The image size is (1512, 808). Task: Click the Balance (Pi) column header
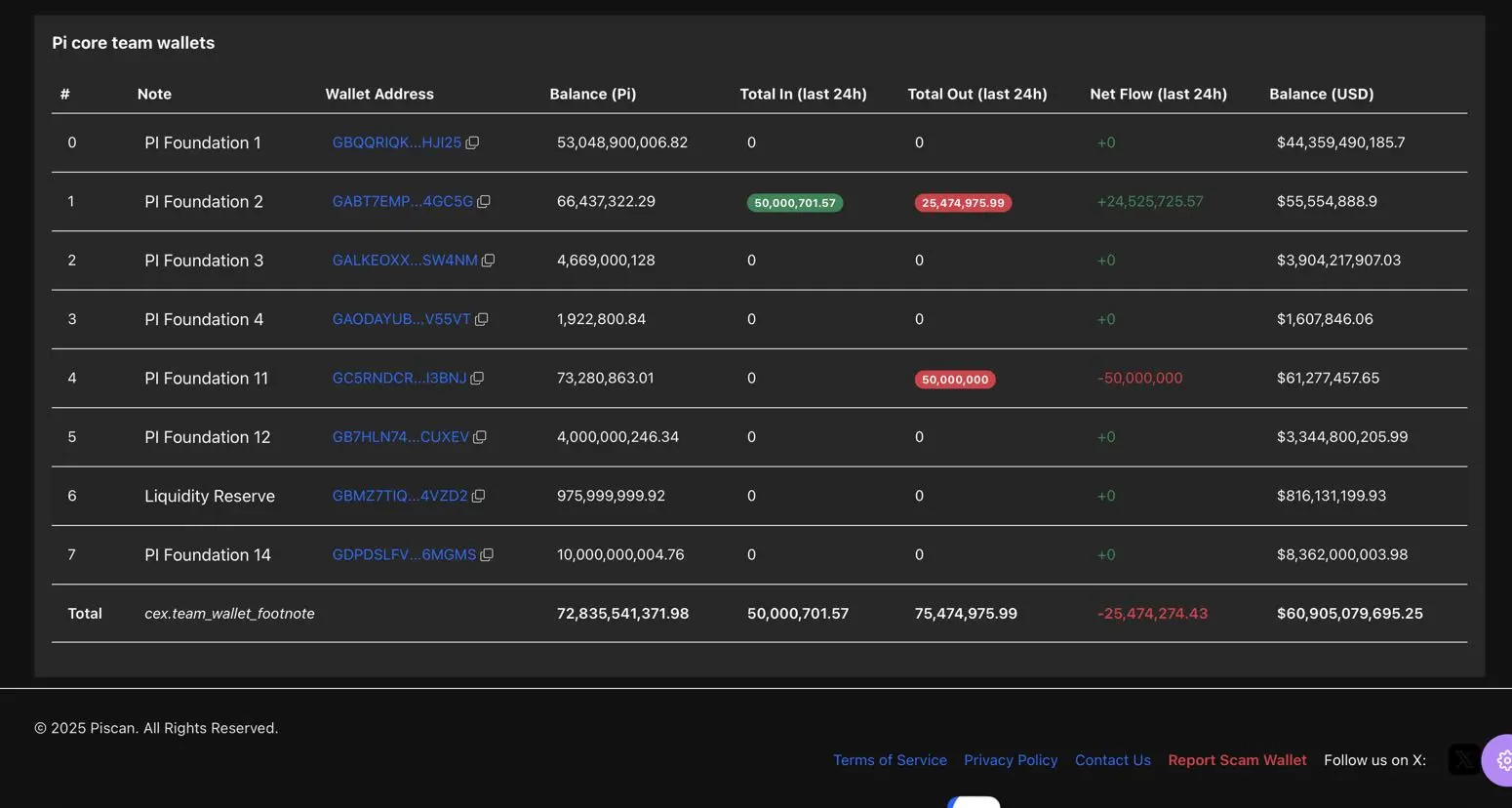click(x=592, y=94)
